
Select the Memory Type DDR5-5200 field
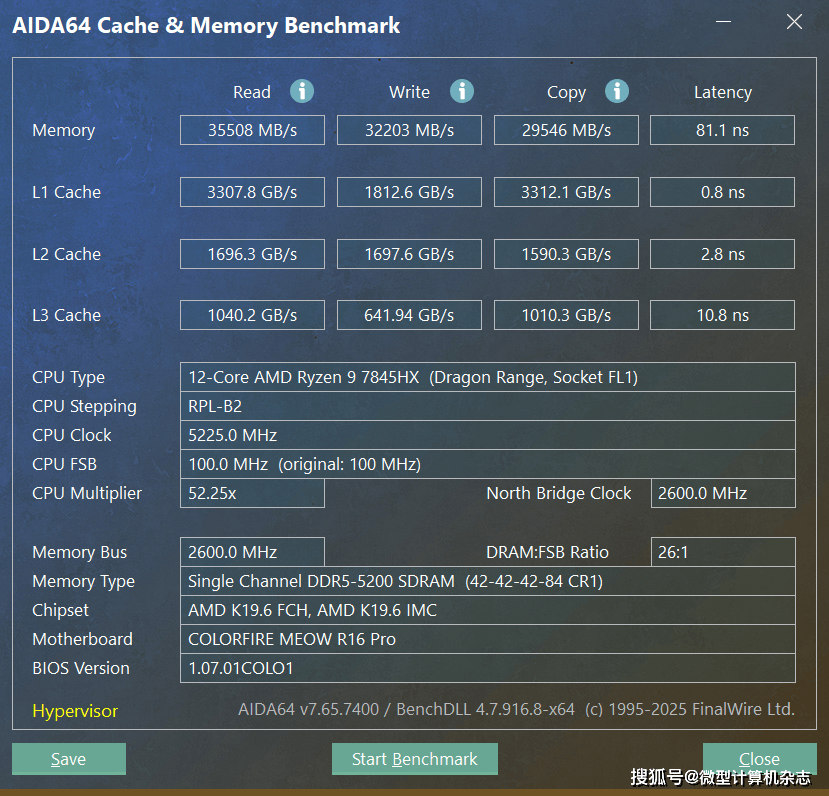pyautogui.click(x=487, y=581)
